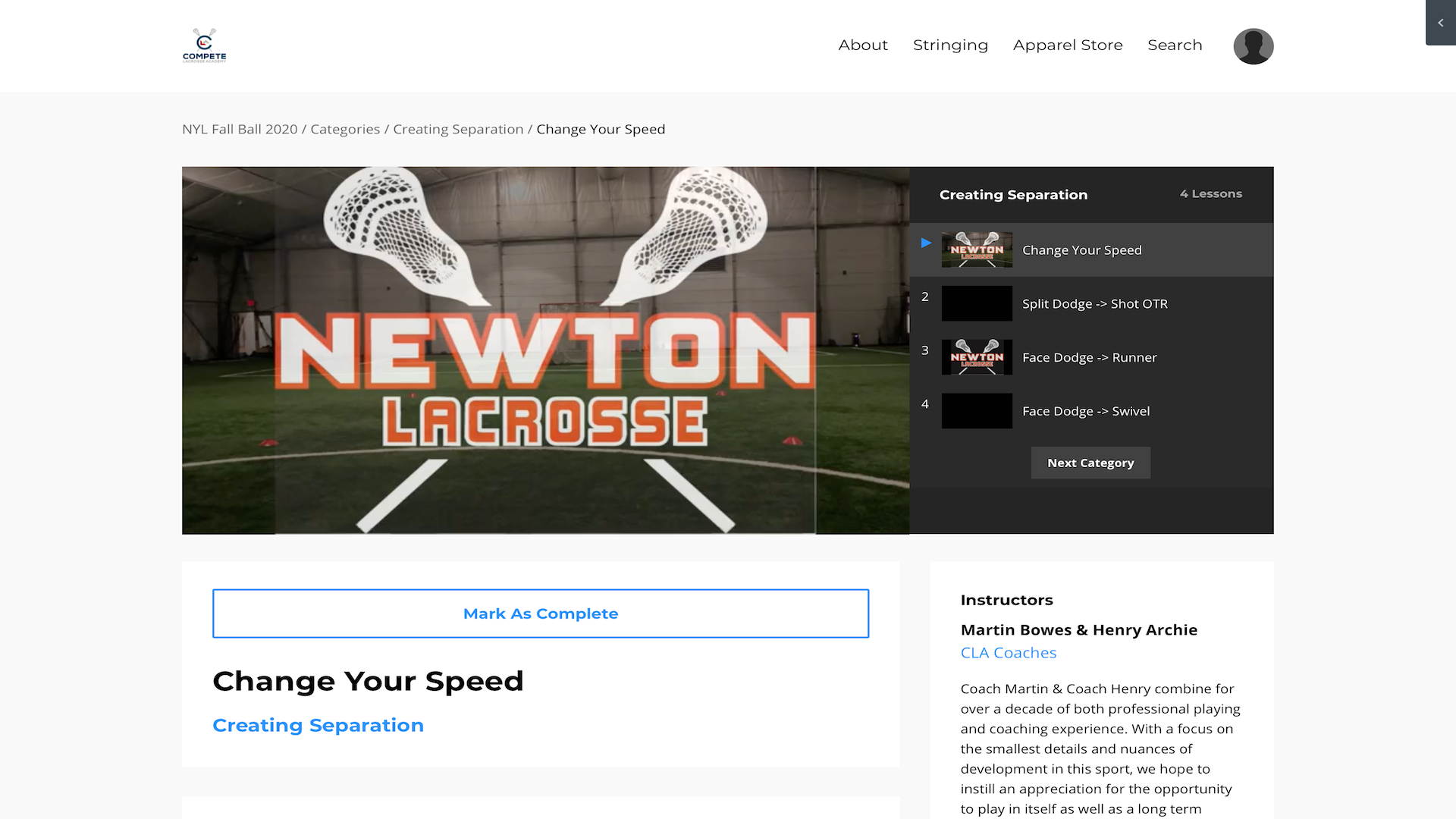Viewport: 1456px width, 819px height.
Task: Click the Mark As Complete button
Action: click(540, 613)
